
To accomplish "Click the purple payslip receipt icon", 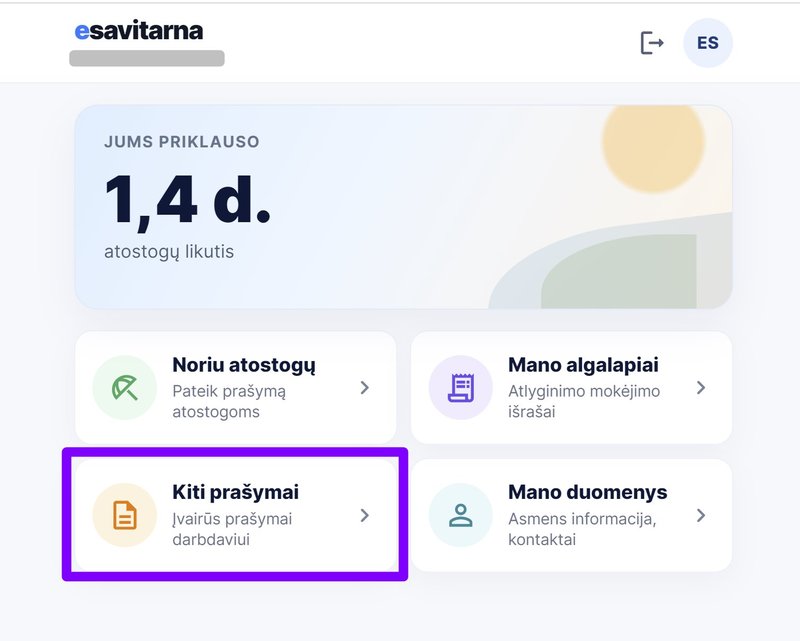I will [461, 387].
